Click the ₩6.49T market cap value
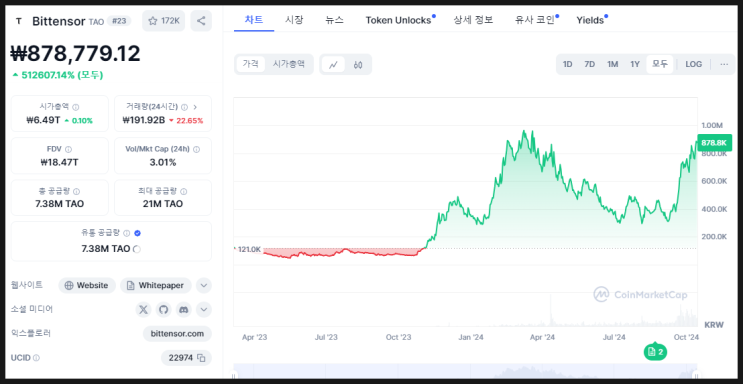Screen dimensions: 743x384 [x=43, y=120]
